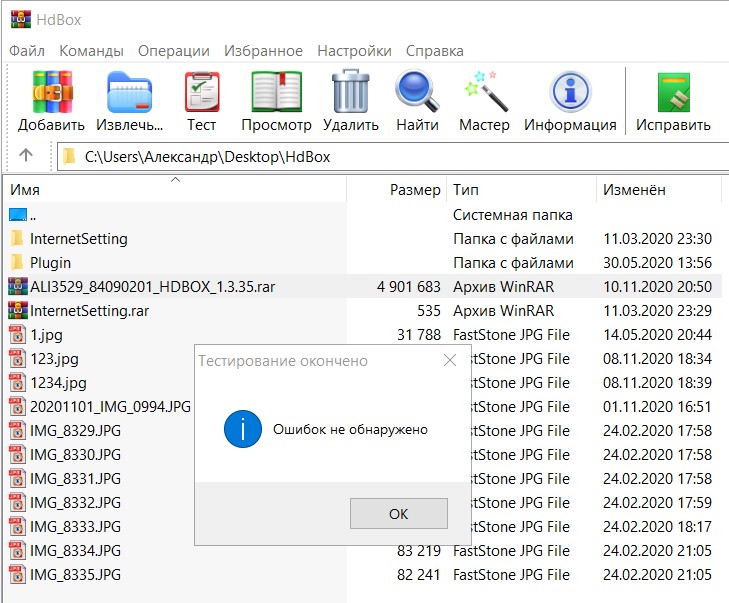Click the InternetSetting.rar archive icon
The image size is (729, 603).
point(18,310)
